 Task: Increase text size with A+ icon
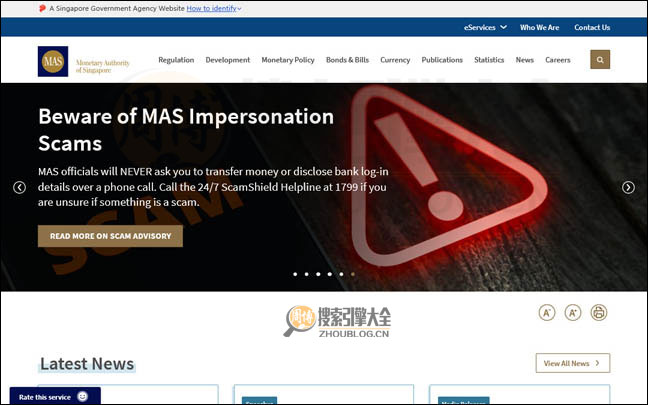pyautogui.click(x=573, y=312)
